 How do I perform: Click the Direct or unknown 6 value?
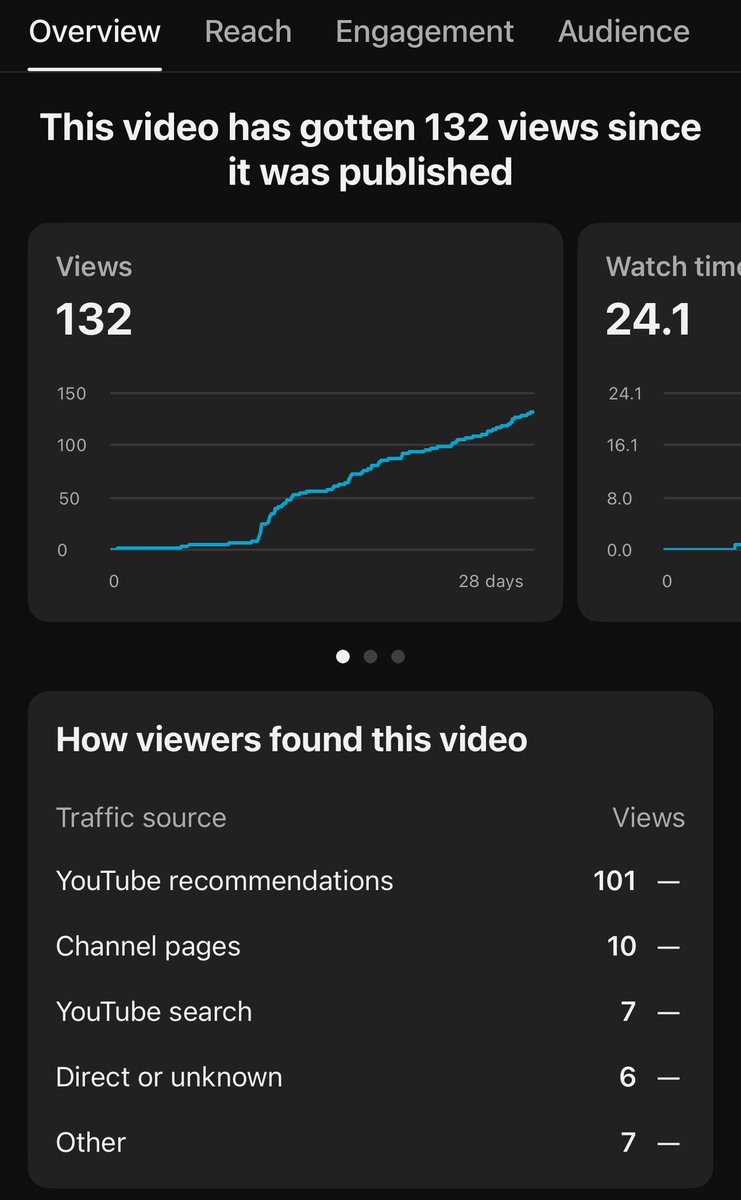pos(628,1077)
